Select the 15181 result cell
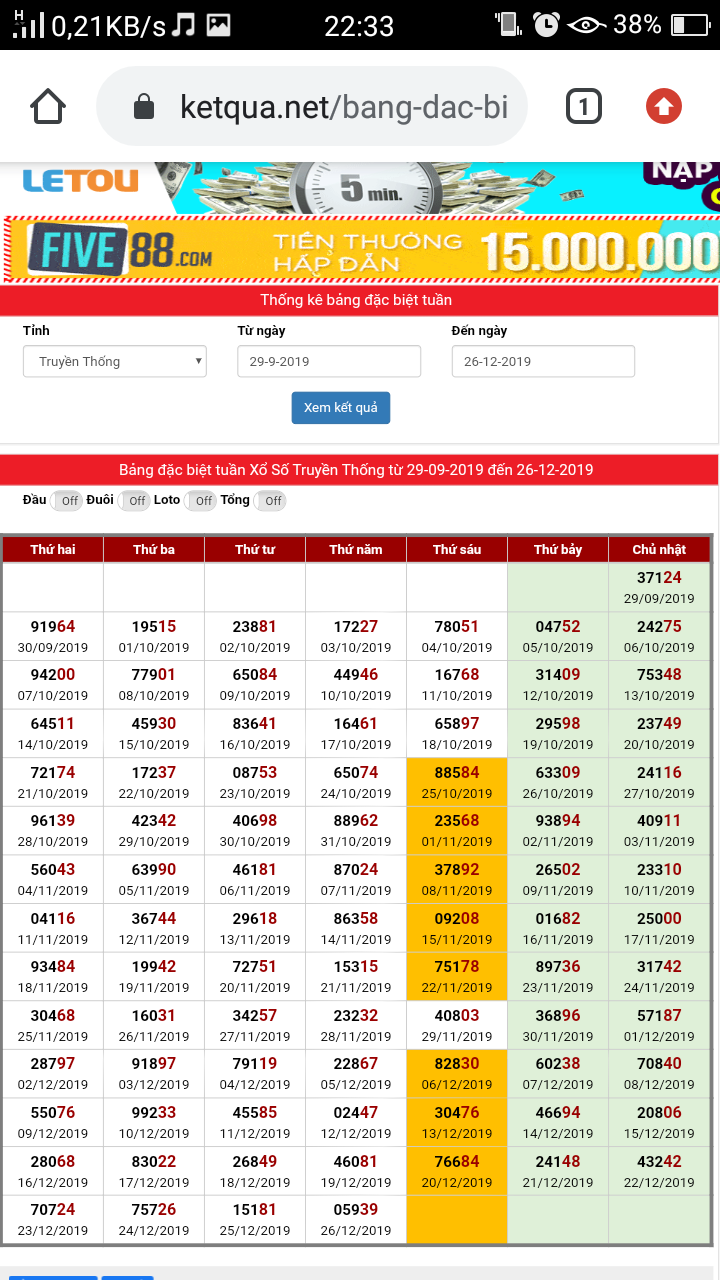This screenshot has height=1280, width=720. tap(255, 1220)
